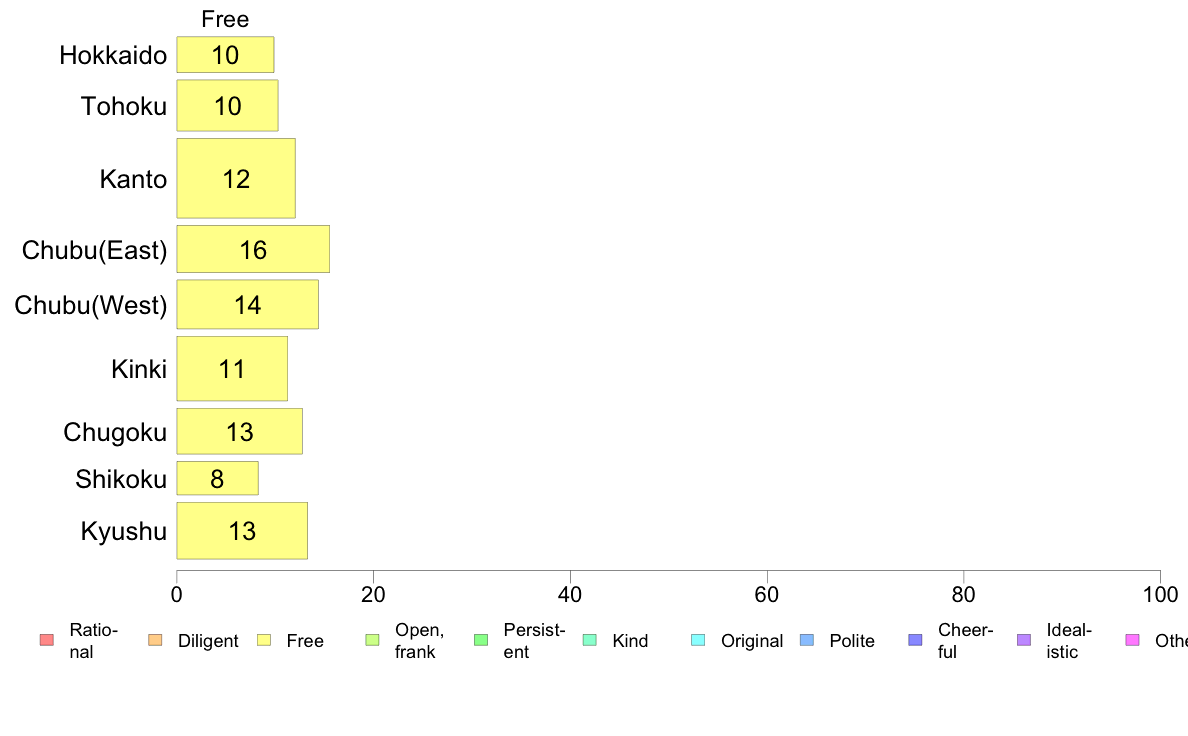1188x736 pixels.
Task: Select the Chubu(East) bar showing 16
Action: click(253, 249)
